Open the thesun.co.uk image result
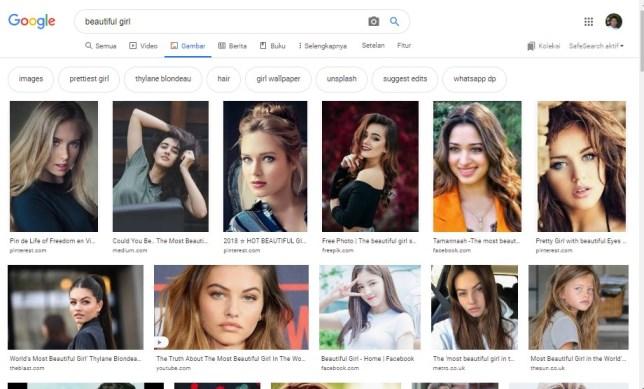Screen dimensions: 644x389 click(x=578, y=307)
